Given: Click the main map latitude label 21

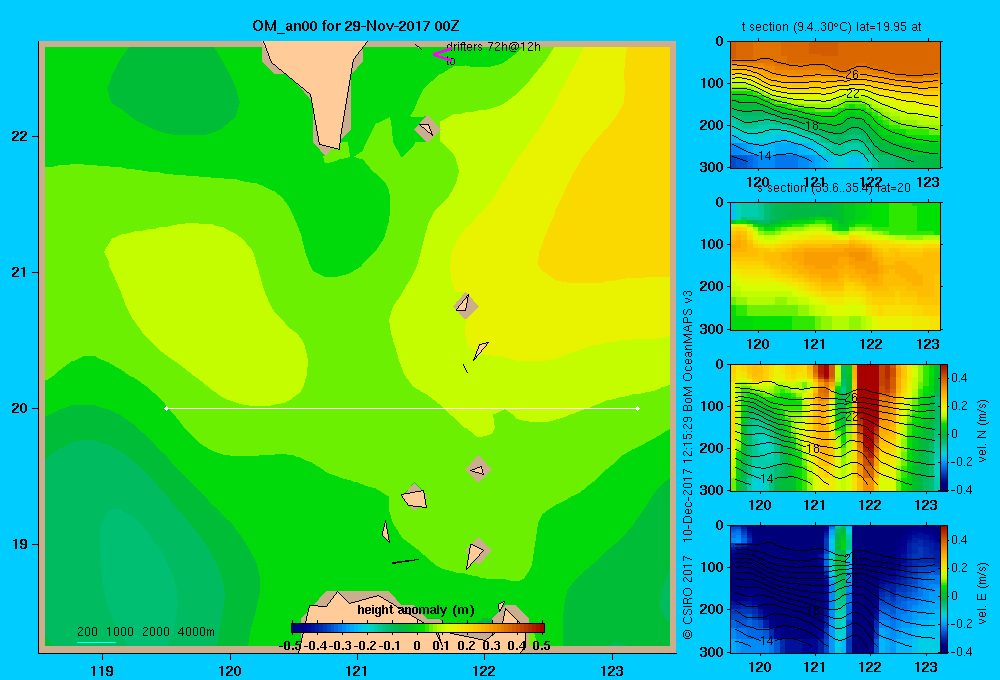Looking at the screenshot, I should 19,272.
